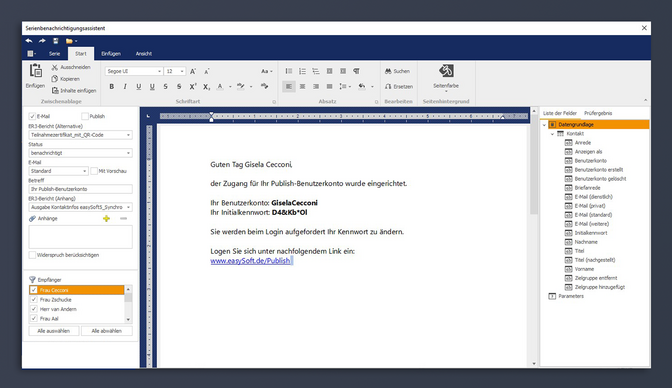Add attachment with the yellow plus icon
The image size is (672, 388).
[106, 219]
